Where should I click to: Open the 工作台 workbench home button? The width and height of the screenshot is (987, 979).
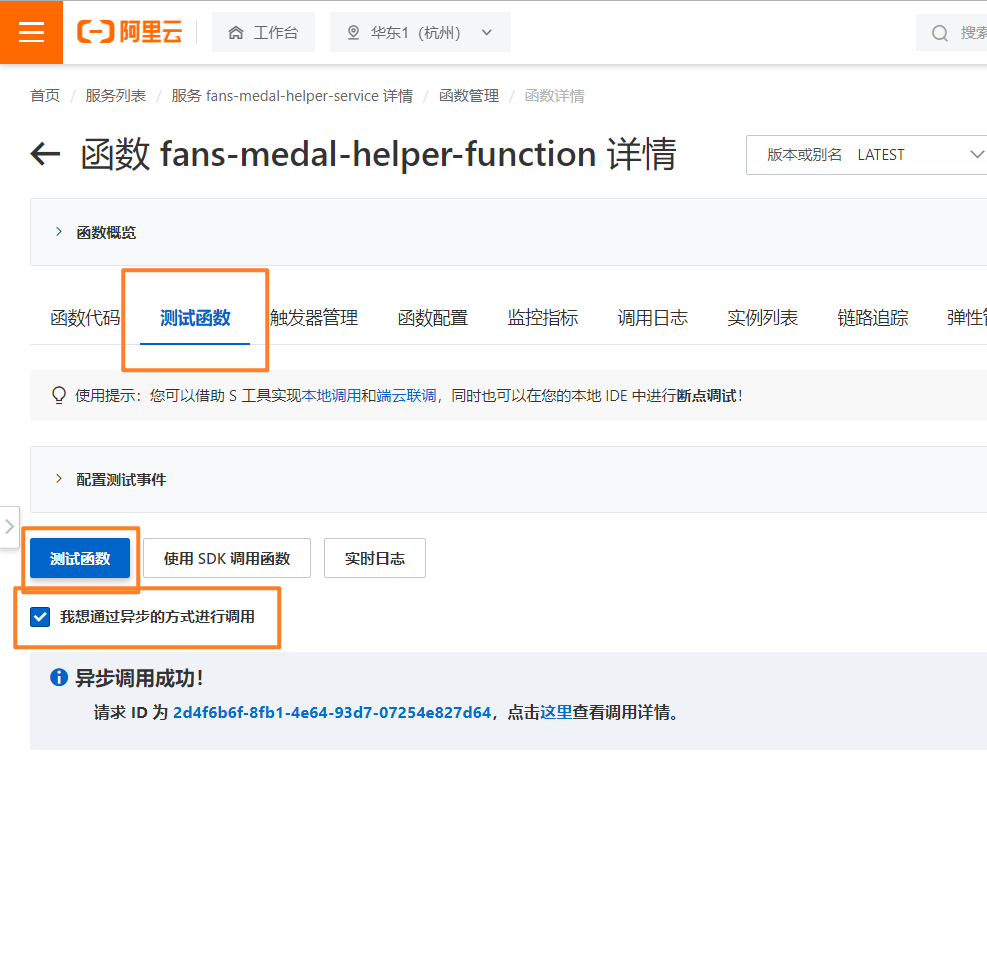pyautogui.click(x=263, y=33)
